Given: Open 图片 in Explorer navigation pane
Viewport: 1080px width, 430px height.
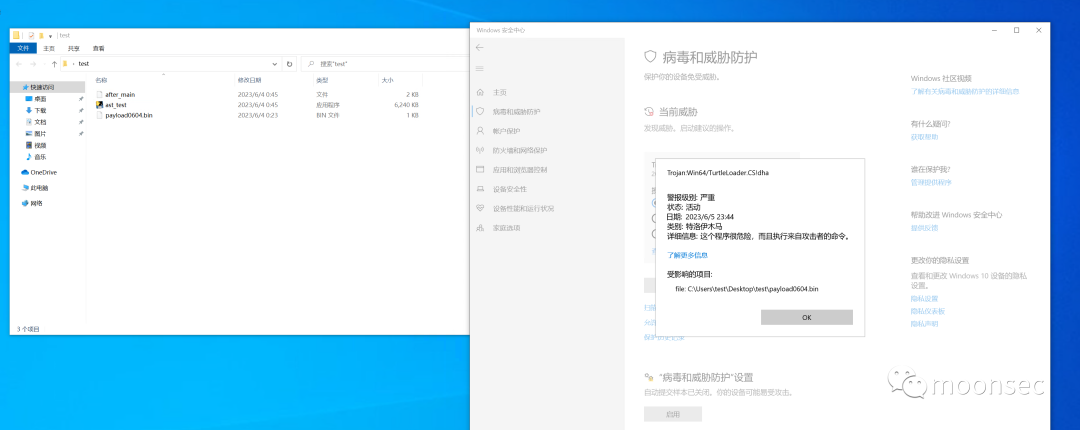Looking at the screenshot, I should coord(40,134).
